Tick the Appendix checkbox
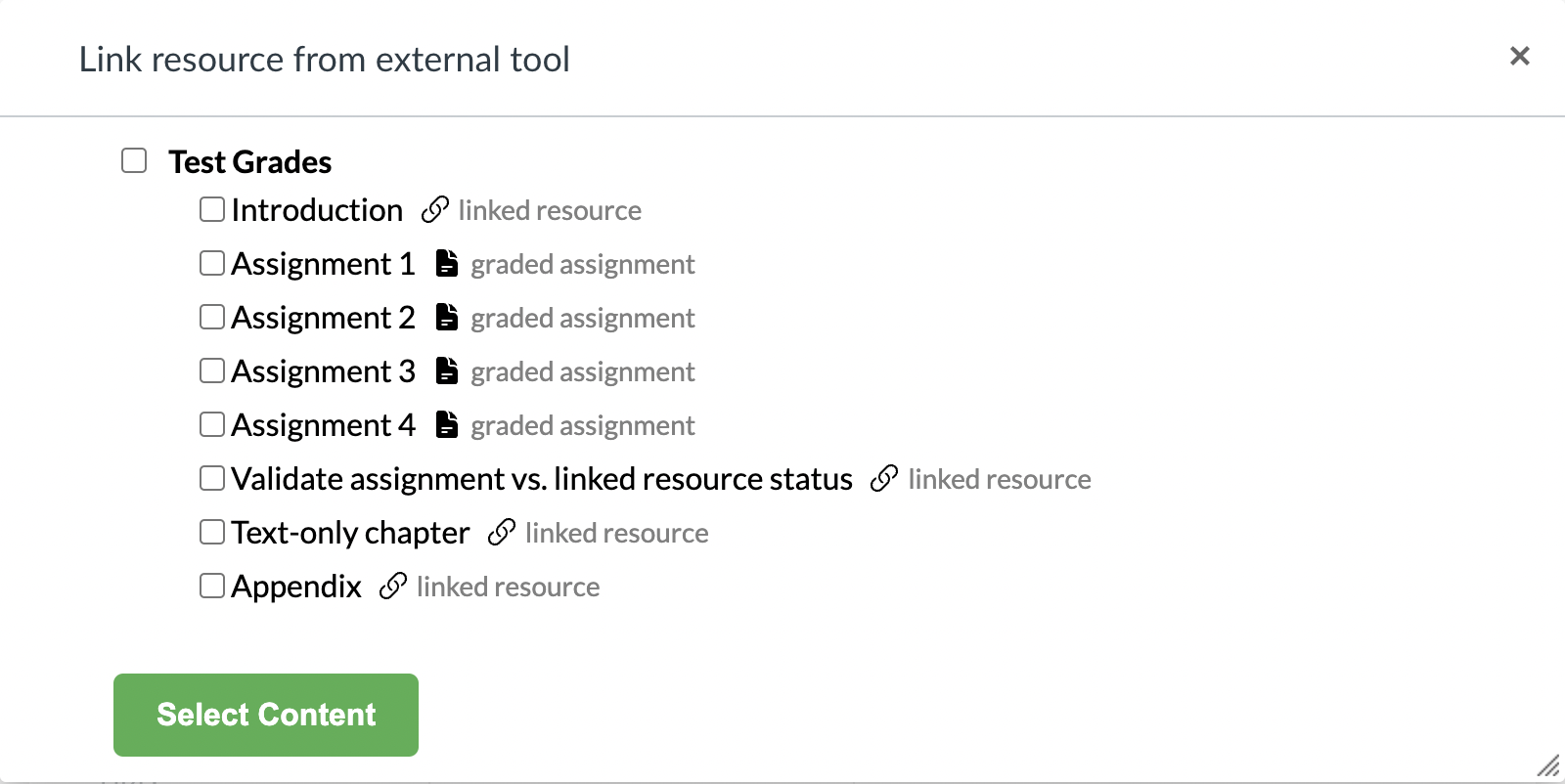Viewport: 1565px width, 784px height. click(x=212, y=586)
